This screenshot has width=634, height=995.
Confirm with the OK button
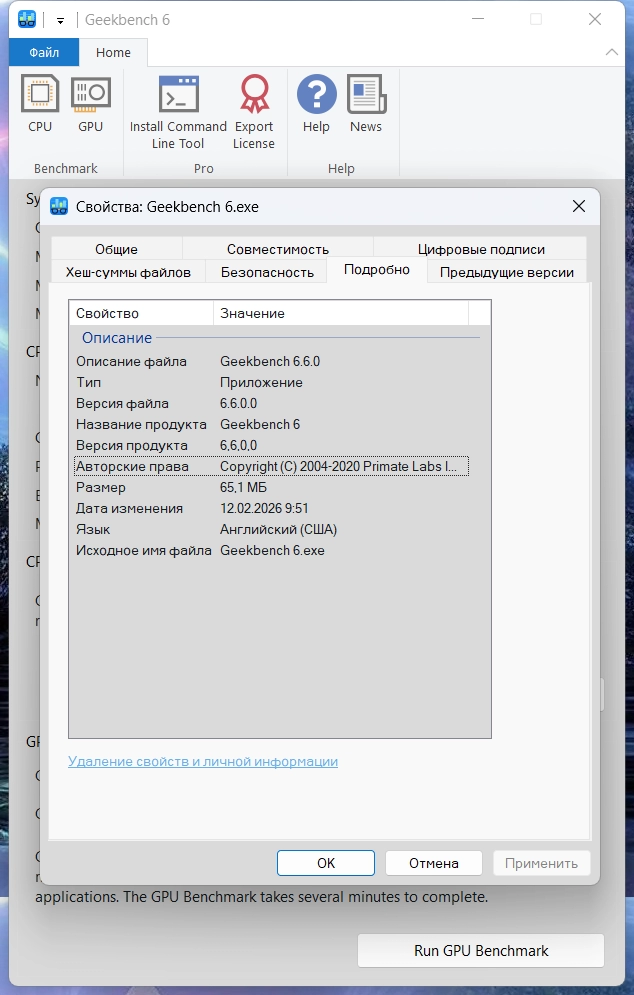(x=326, y=863)
